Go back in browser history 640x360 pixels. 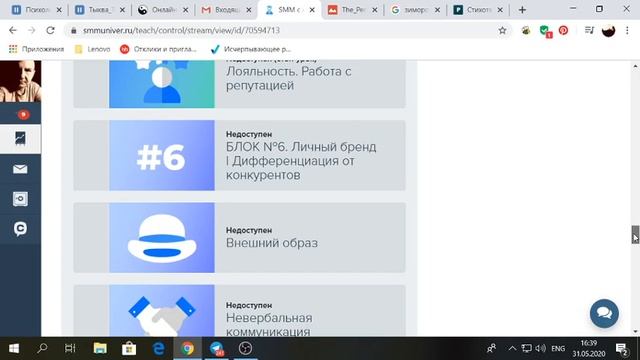click(x=13, y=30)
